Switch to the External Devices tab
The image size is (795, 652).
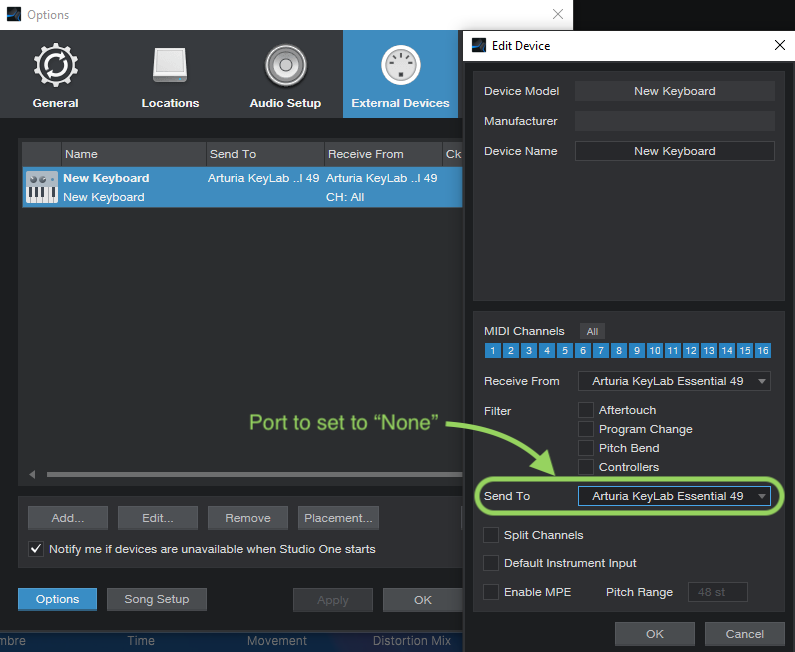point(401,75)
